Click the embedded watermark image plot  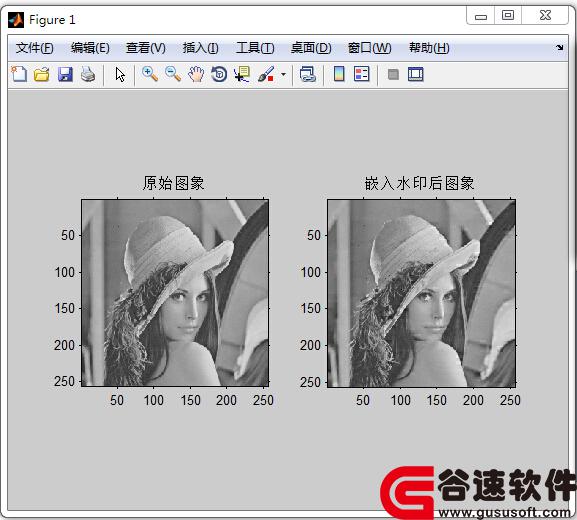(x=421, y=293)
